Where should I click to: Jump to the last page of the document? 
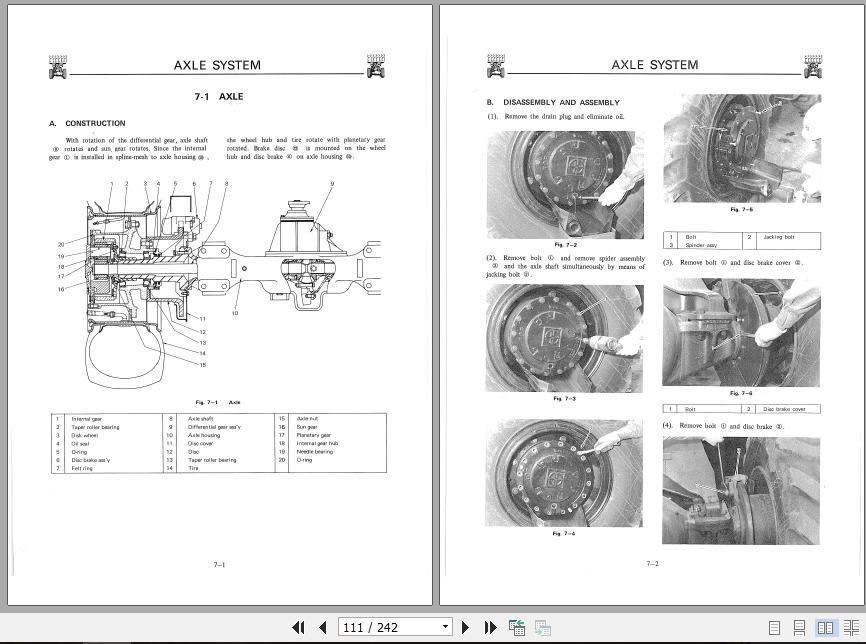490,627
